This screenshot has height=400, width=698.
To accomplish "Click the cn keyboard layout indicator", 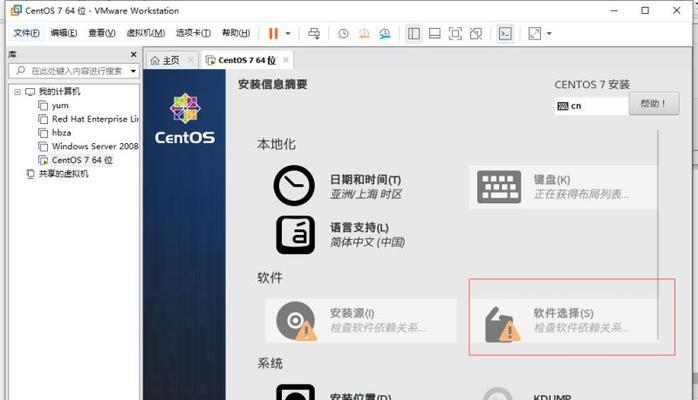I will [591, 106].
